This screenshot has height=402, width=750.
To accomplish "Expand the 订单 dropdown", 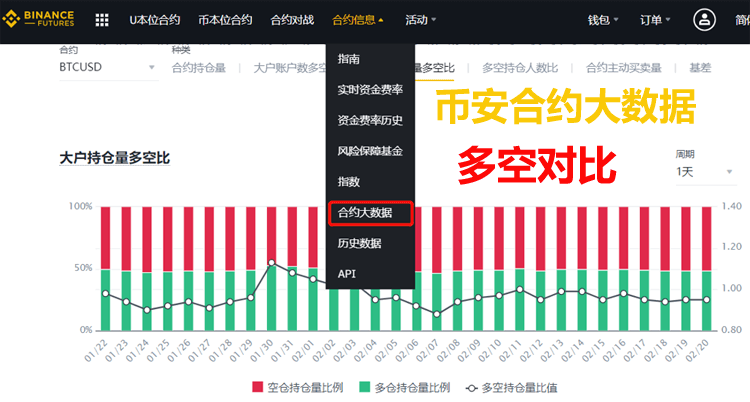I will point(655,20).
